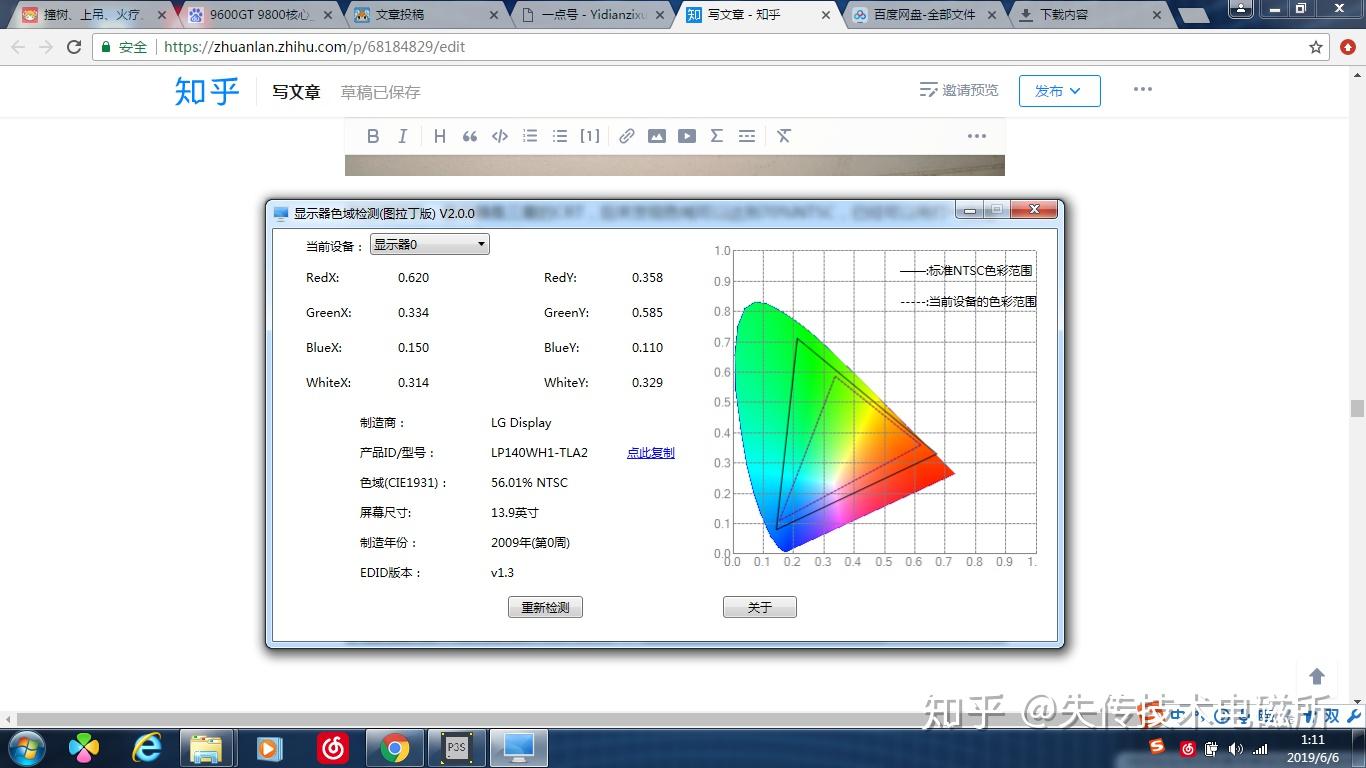Clear text formatting icon
The image size is (1366, 768).
click(783, 136)
